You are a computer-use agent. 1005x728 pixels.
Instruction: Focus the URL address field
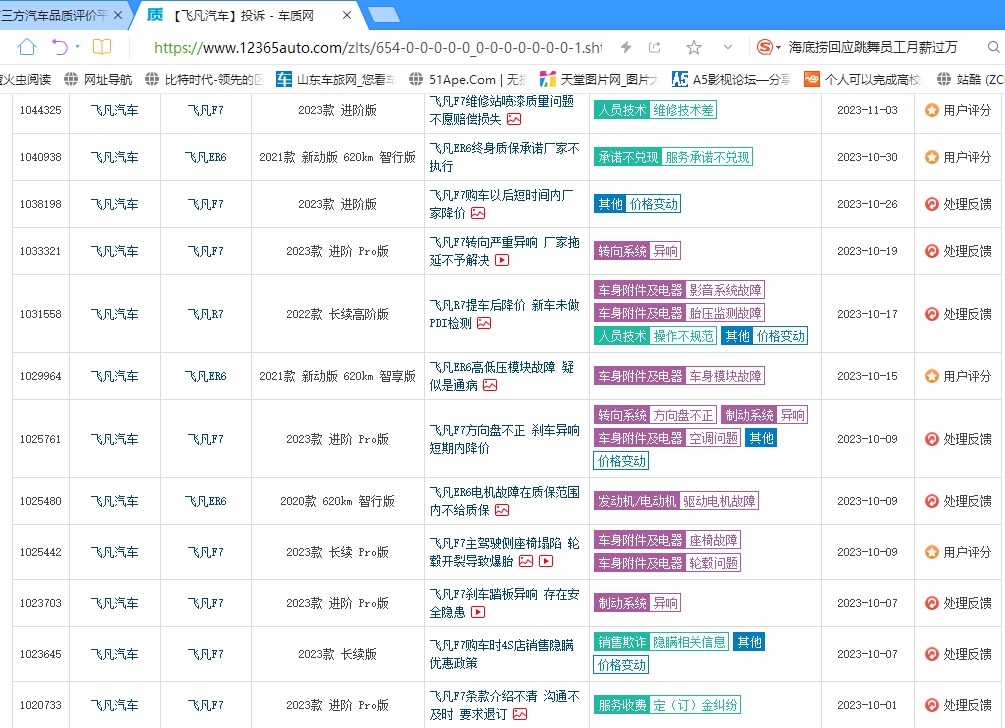click(378, 47)
